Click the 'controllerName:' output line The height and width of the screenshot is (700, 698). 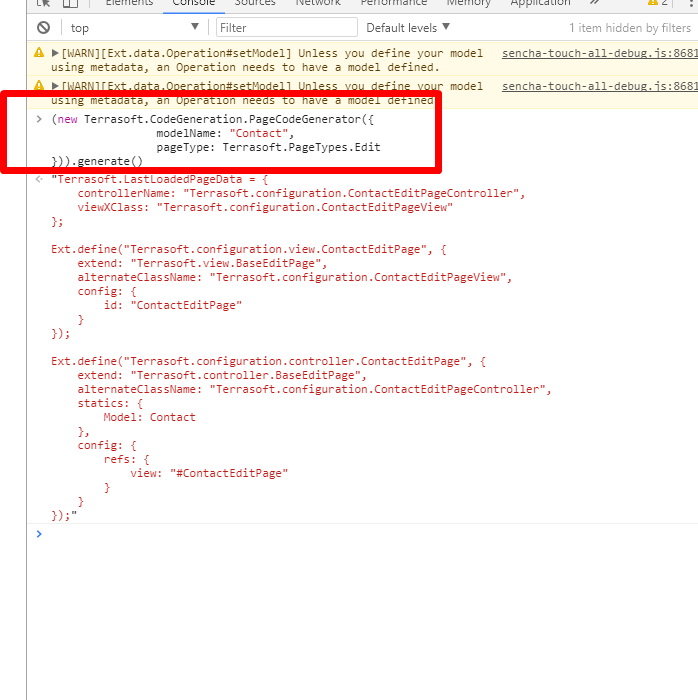click(x=301, y=193)
